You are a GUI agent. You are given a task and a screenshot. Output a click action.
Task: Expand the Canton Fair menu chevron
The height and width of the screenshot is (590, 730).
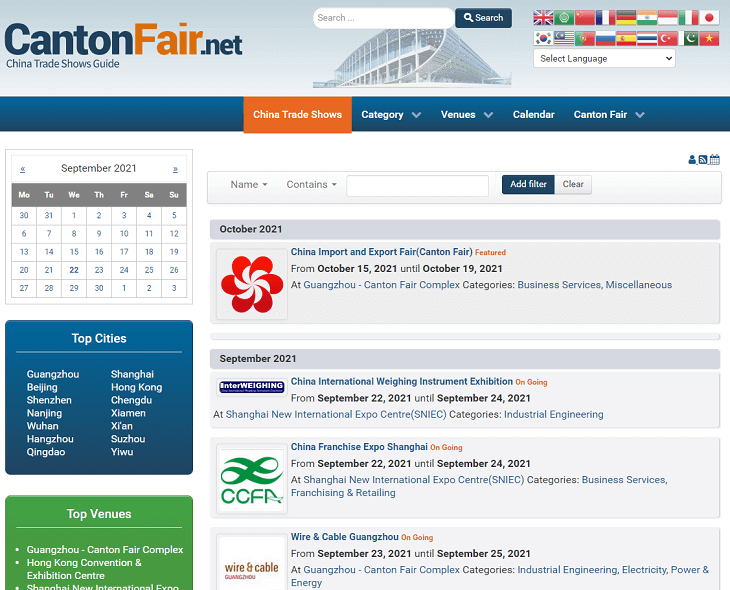point(640,115)
